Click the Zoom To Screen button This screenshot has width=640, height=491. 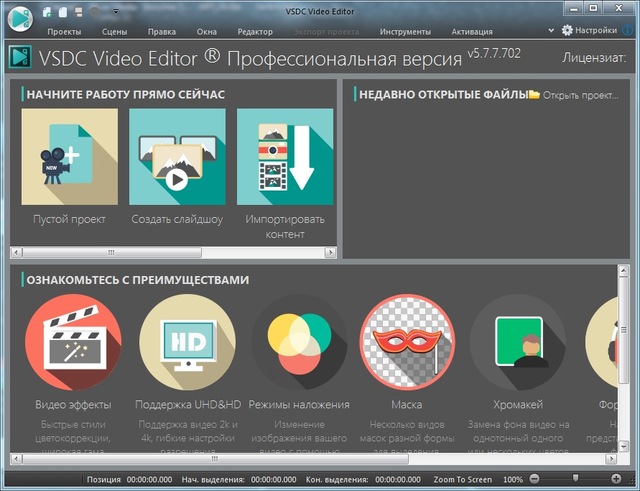click(x=463, y=480)
